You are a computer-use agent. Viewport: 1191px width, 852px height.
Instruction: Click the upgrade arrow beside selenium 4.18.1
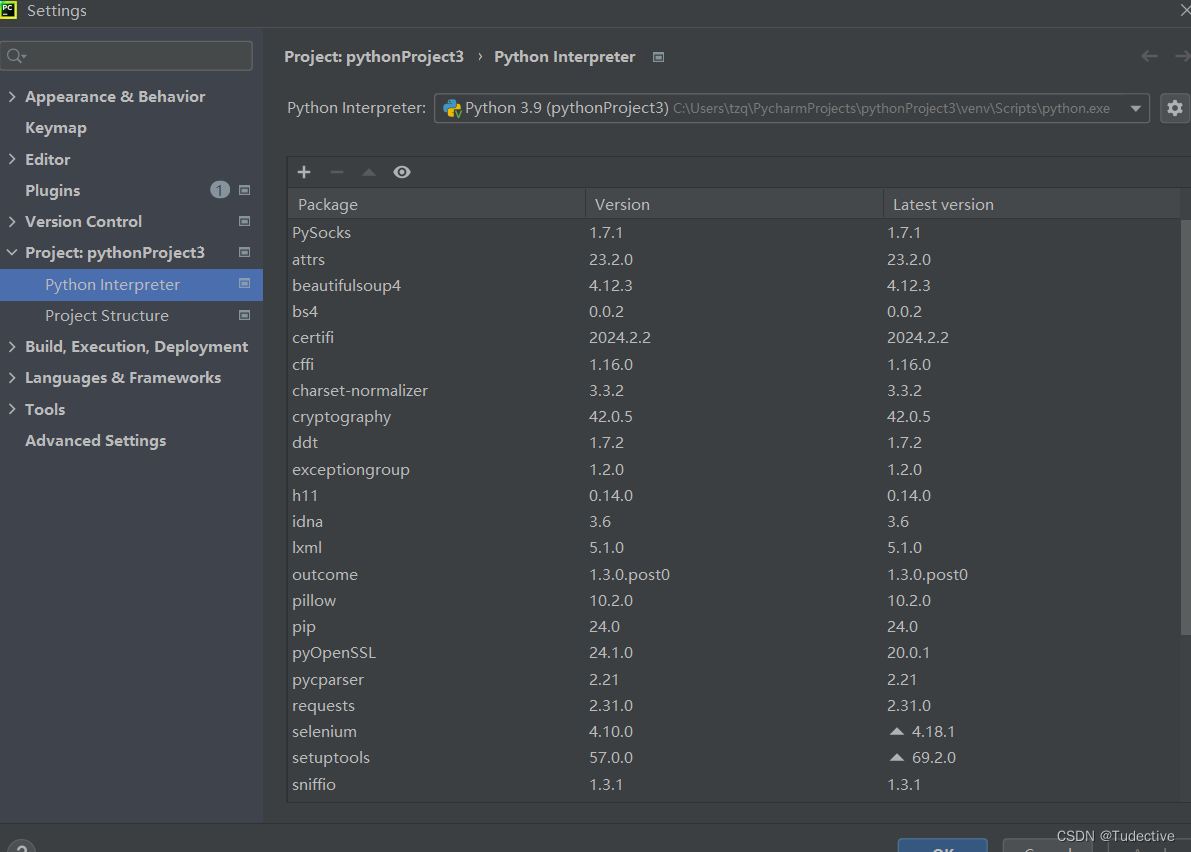tap(896, 731)
